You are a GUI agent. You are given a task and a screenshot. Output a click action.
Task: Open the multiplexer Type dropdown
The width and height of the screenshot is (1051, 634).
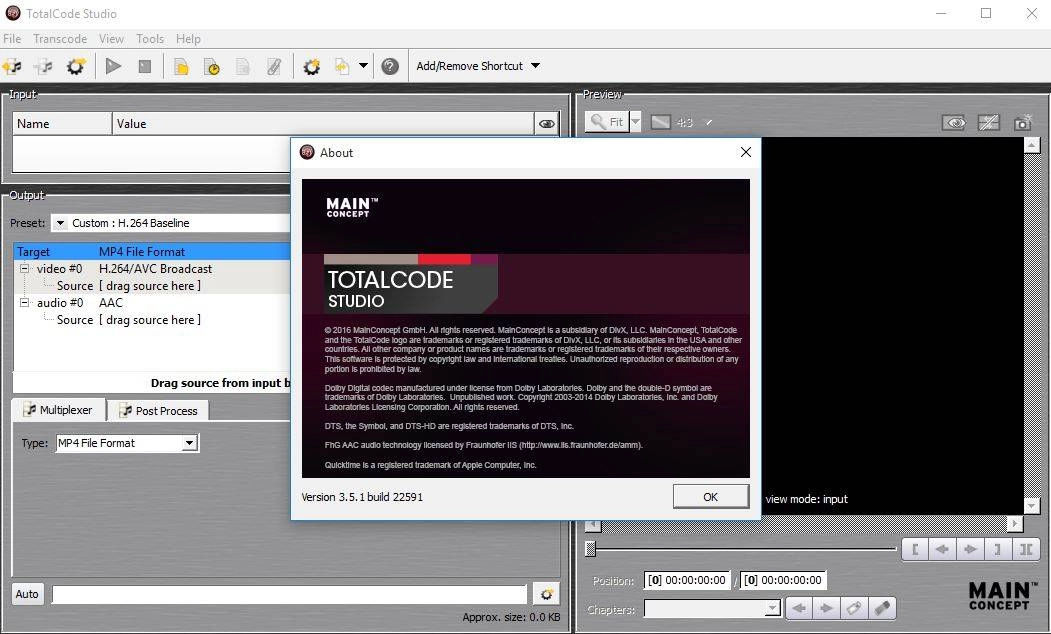(190, 443)
